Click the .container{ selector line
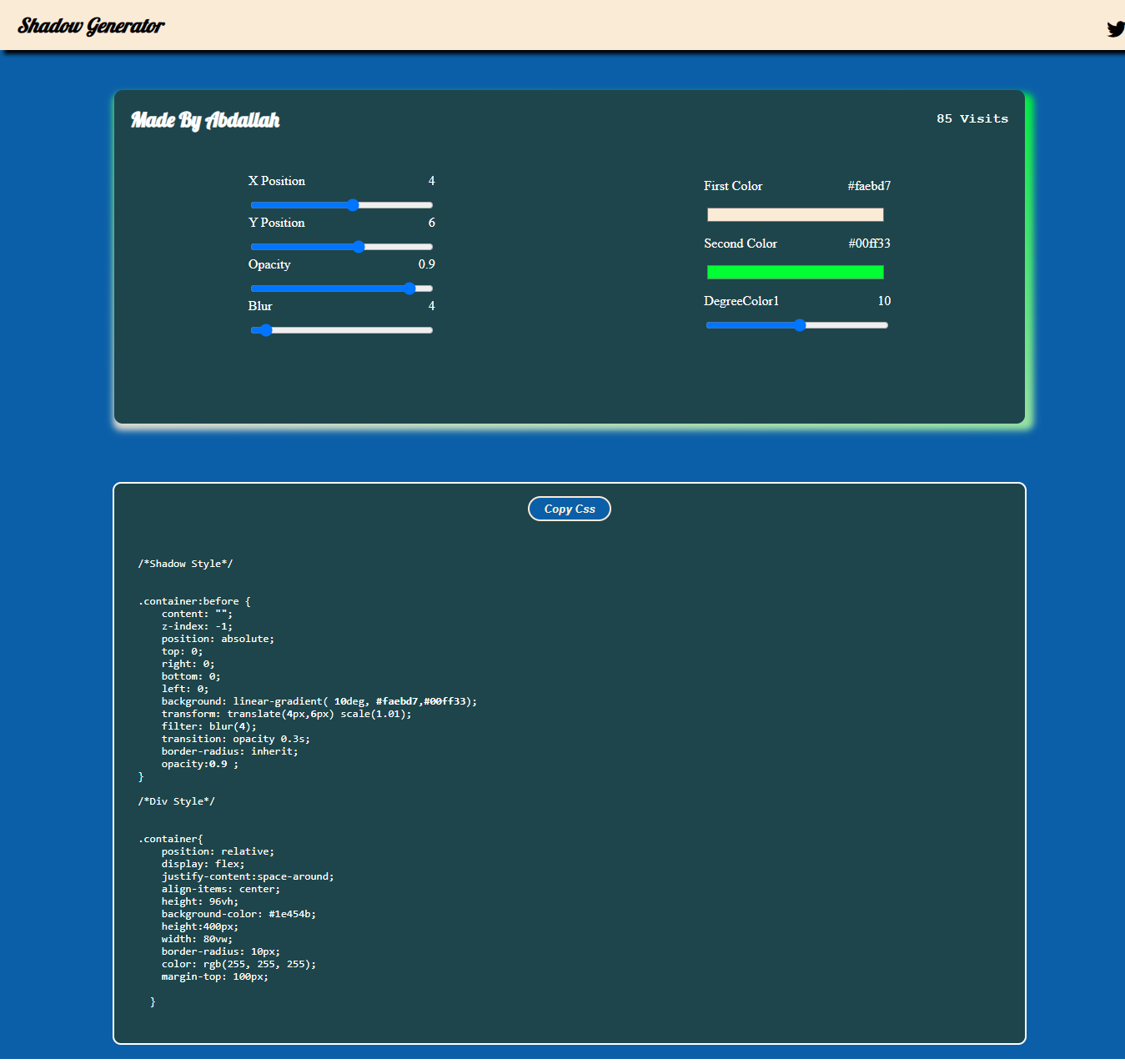 click(171, 839)
